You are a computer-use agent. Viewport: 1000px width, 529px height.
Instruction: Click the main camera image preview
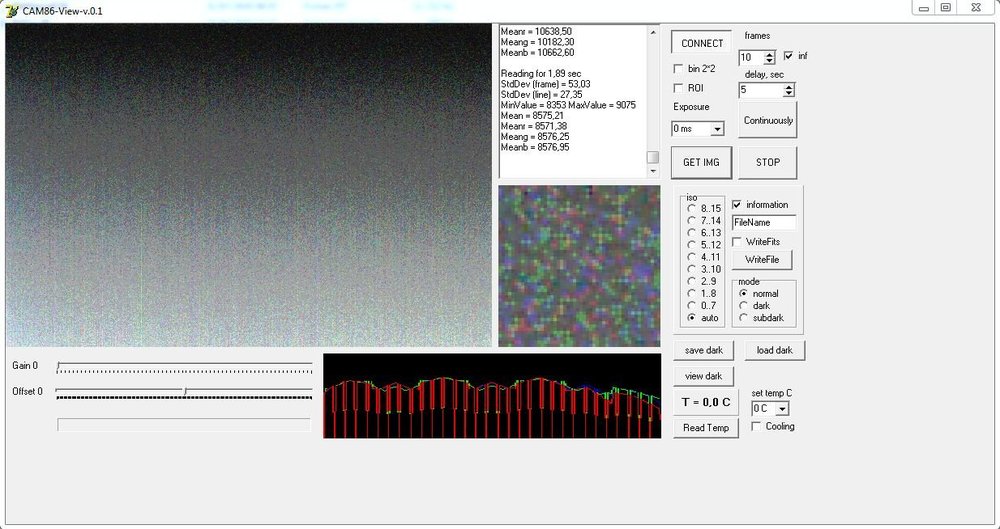[x=249, y=185]
